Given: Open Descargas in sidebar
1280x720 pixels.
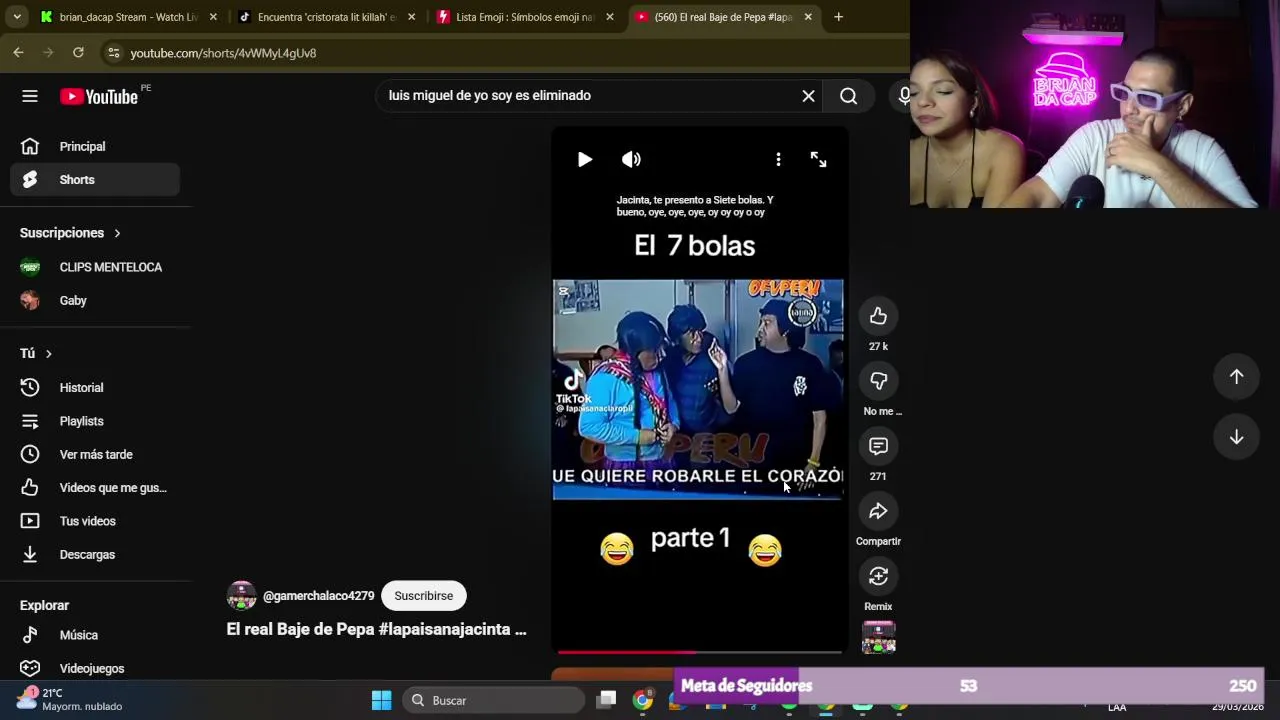Looking at the screenshot, I should 95,554.
